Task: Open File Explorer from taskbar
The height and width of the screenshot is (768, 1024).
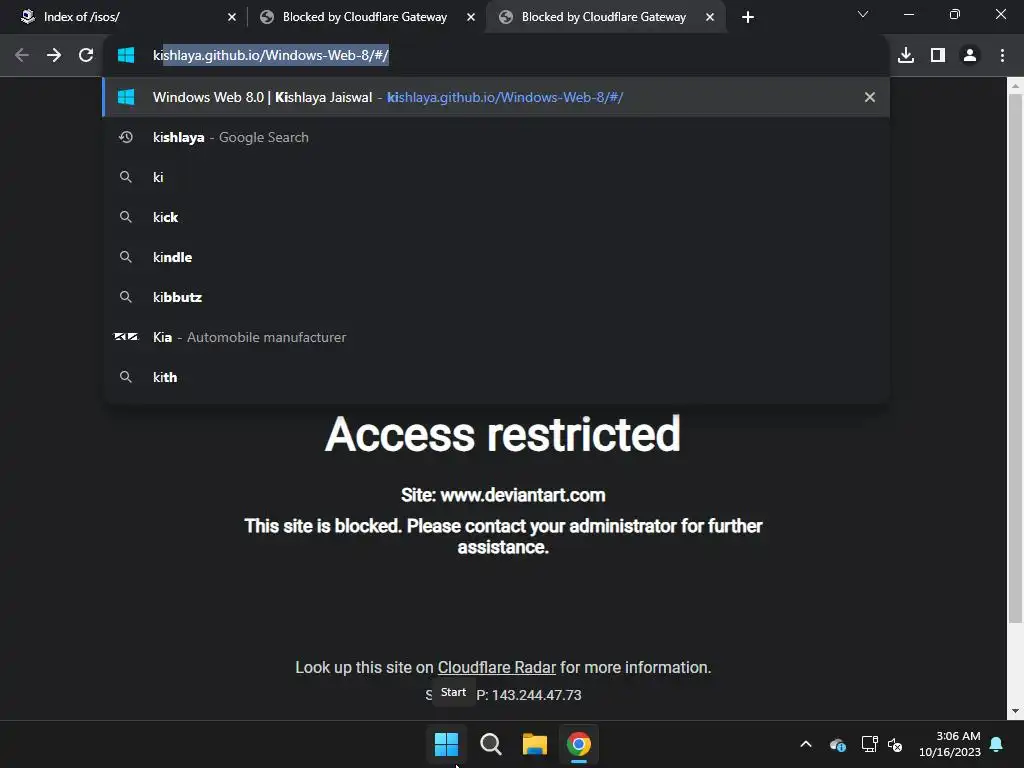Action: pos(534,744)
